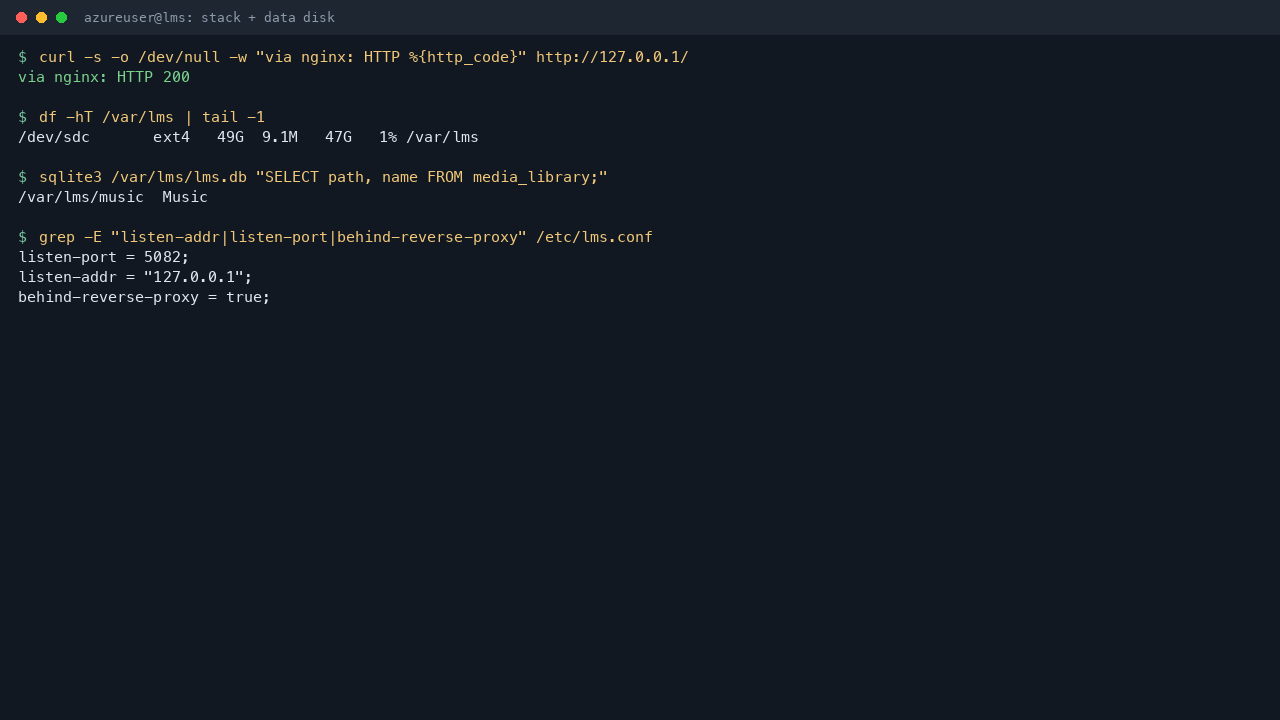Click the 'listen-addr = "127.0.0.1";' line
Viewport: 1280px width, 720px height.
pos(135,277)
